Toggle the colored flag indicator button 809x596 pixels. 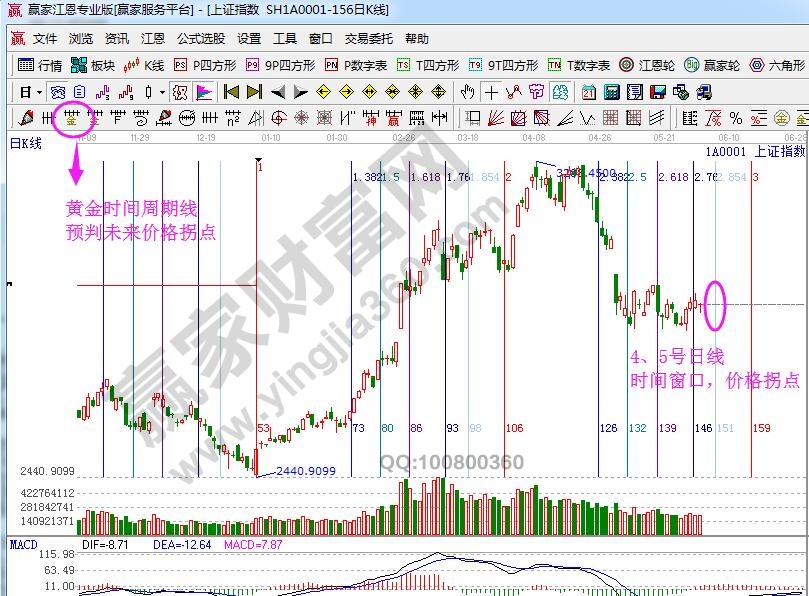point(203,92)
